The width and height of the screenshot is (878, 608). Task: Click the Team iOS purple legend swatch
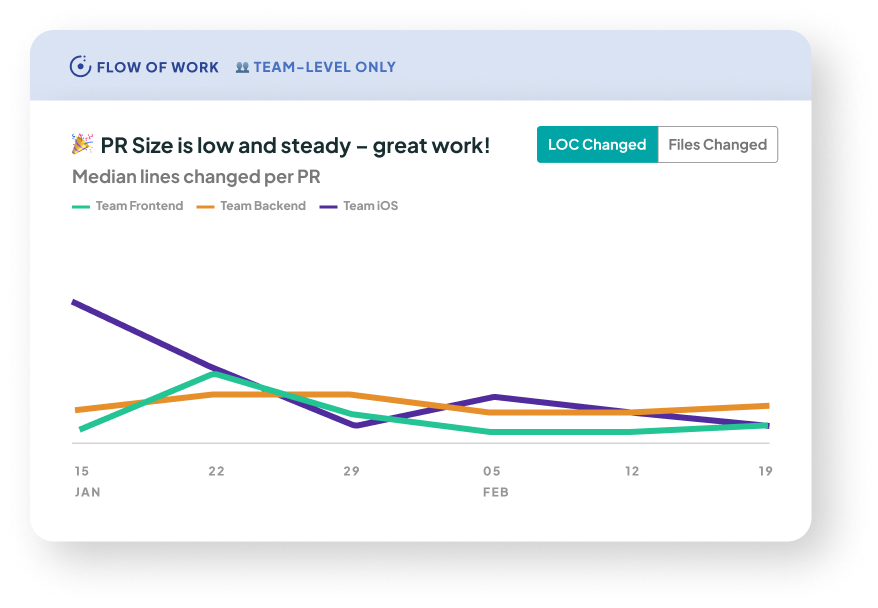point(328,207)
